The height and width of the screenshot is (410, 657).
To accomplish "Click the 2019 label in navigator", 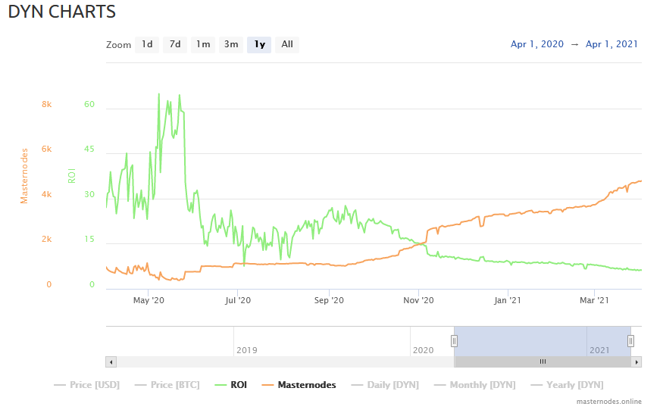I will pyautogui.click(x=247, y=350).
